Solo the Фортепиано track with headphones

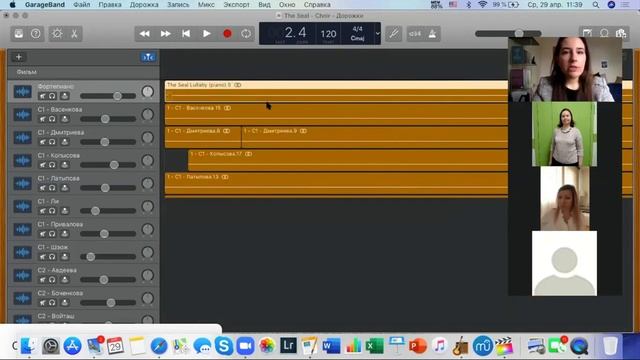tap(52, 96)
